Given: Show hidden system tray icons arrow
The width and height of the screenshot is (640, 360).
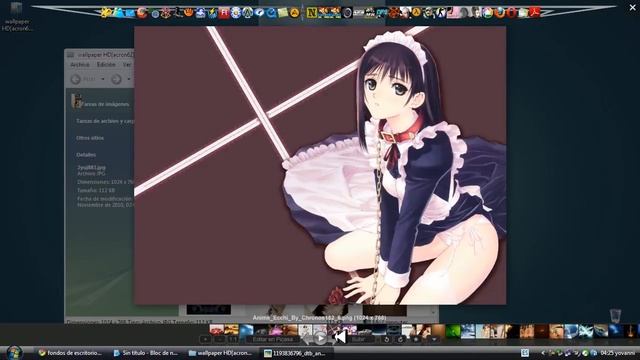Looking at the screenshot, I should [x=543, y=353].
